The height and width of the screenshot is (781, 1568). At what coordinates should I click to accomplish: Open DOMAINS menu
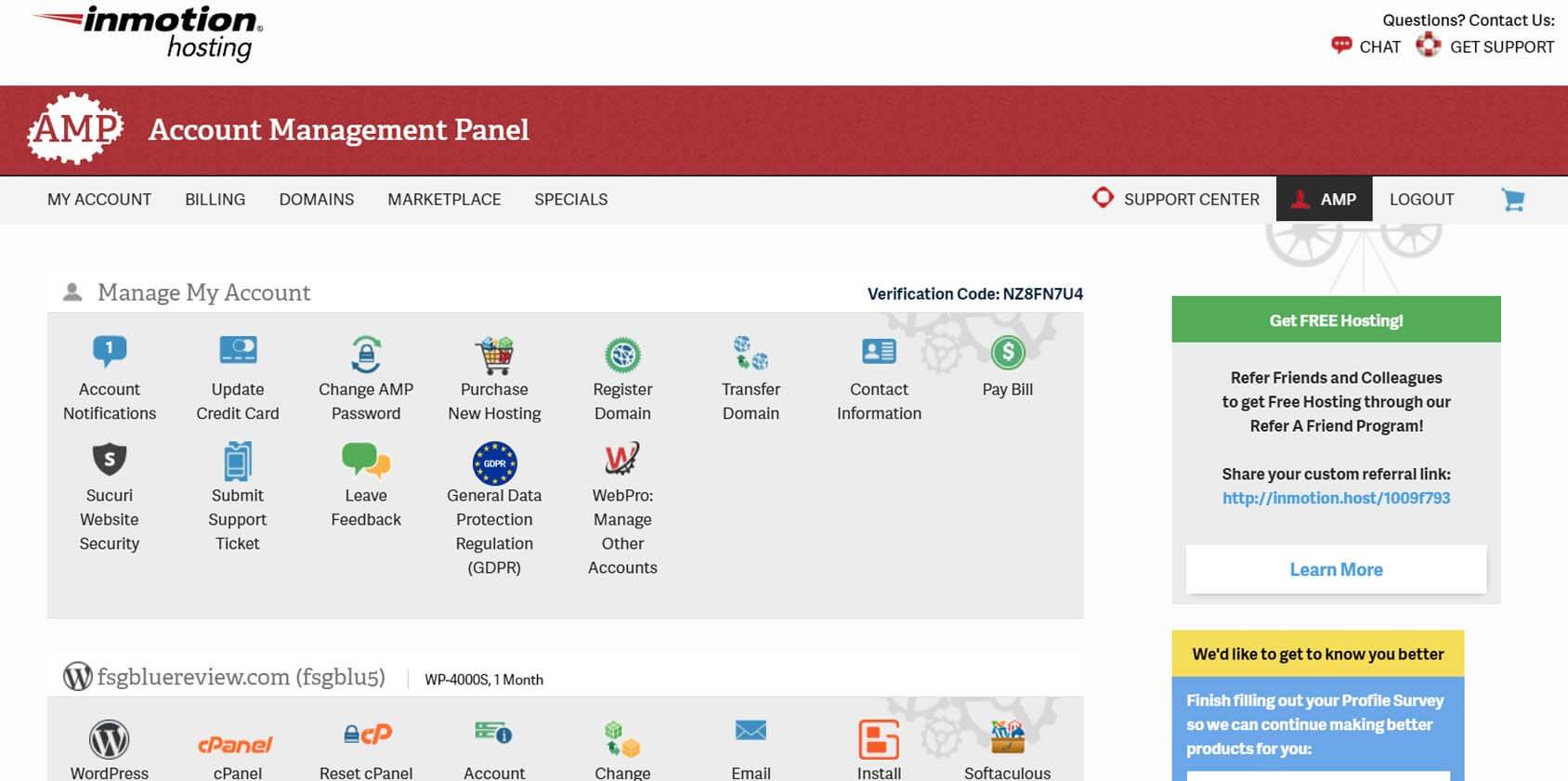pyautogui.click(x=317, y=200)
